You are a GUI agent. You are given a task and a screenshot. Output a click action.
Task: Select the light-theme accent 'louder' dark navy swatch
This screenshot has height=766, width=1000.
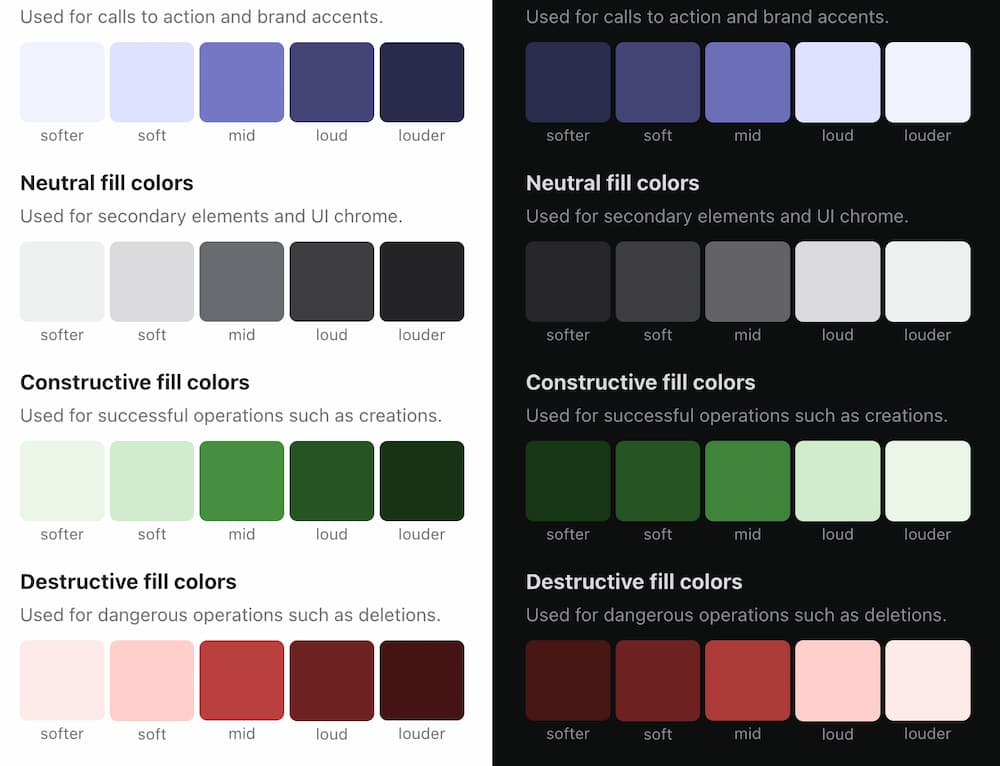pyautogui.click(x=422, y=82)
